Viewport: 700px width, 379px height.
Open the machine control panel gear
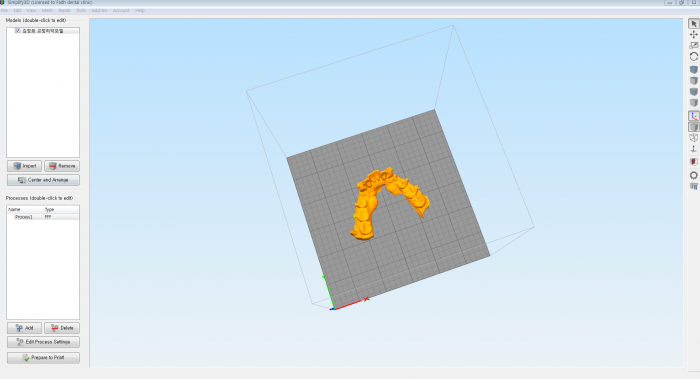tap(693, 175)
